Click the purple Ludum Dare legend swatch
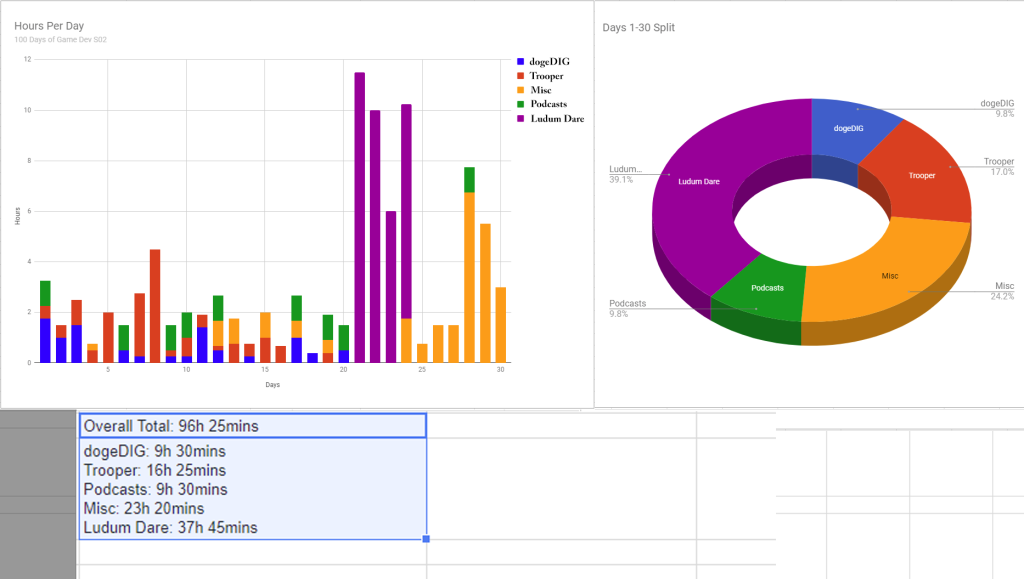 pos(521,119)
